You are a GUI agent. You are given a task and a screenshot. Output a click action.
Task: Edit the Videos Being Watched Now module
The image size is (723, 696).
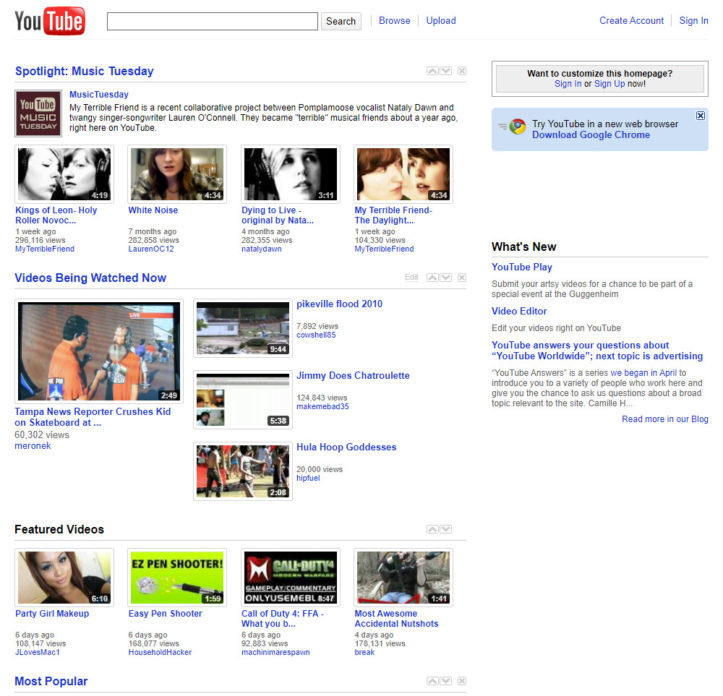[411, 277]
